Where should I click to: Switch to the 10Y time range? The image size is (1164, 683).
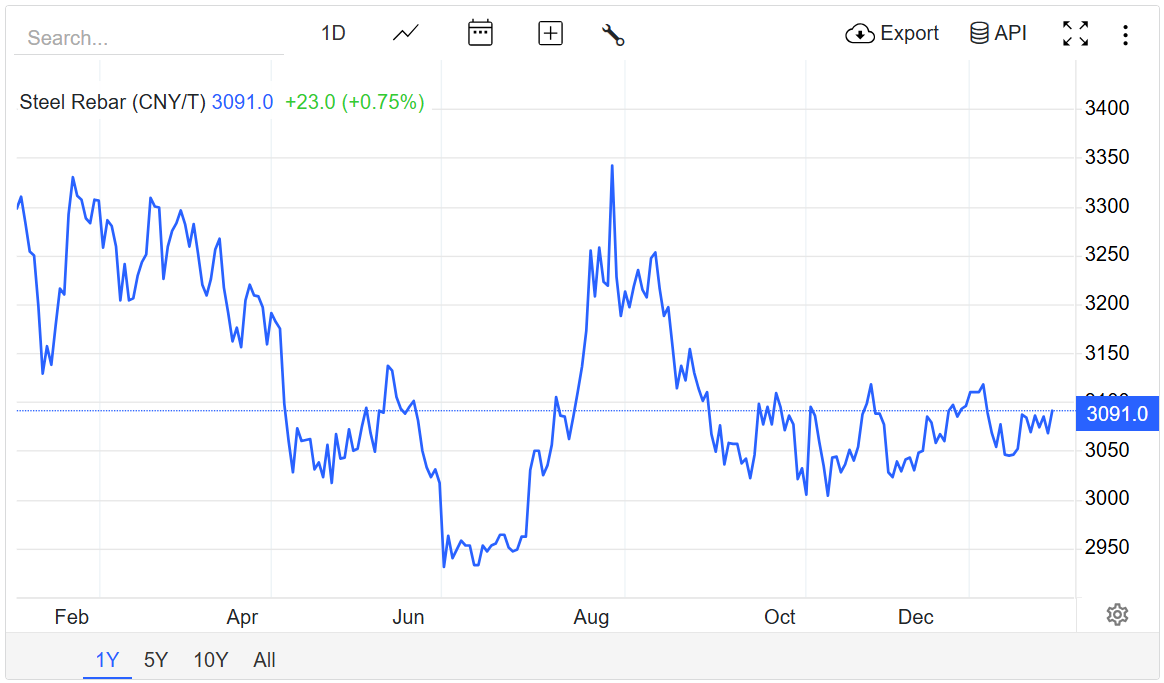(211, 660)
